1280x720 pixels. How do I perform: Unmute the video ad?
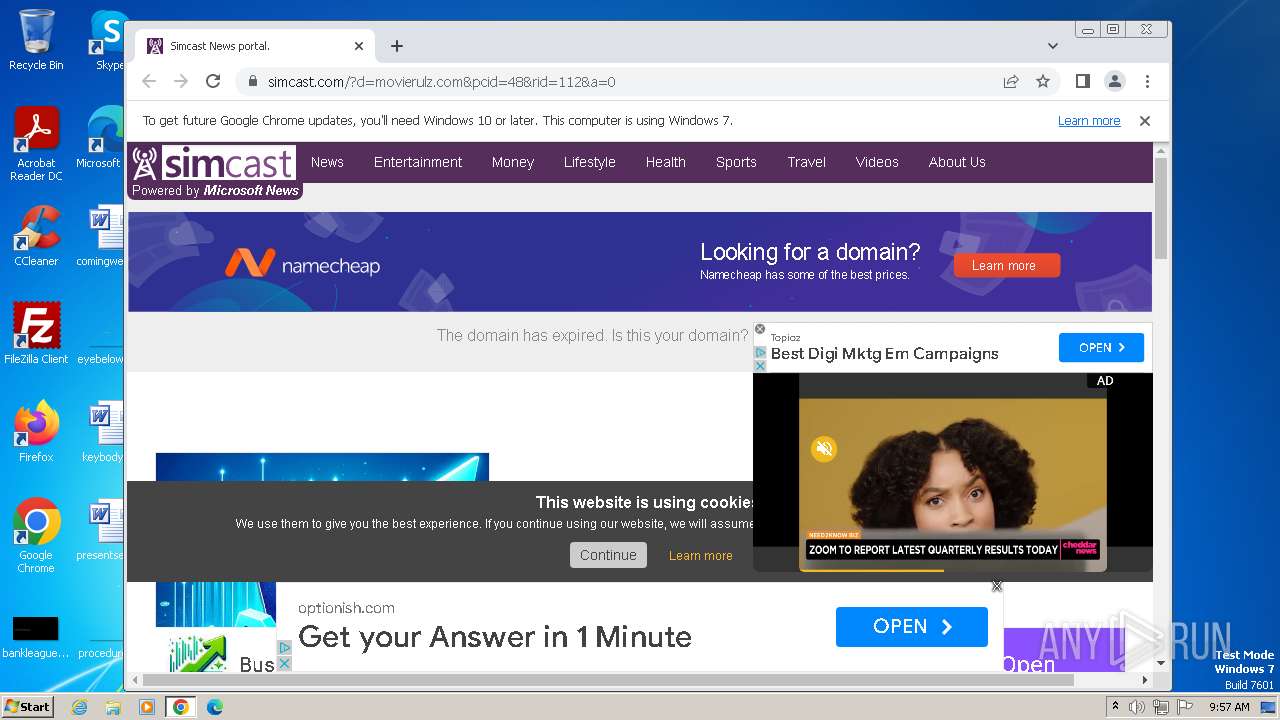824,449
